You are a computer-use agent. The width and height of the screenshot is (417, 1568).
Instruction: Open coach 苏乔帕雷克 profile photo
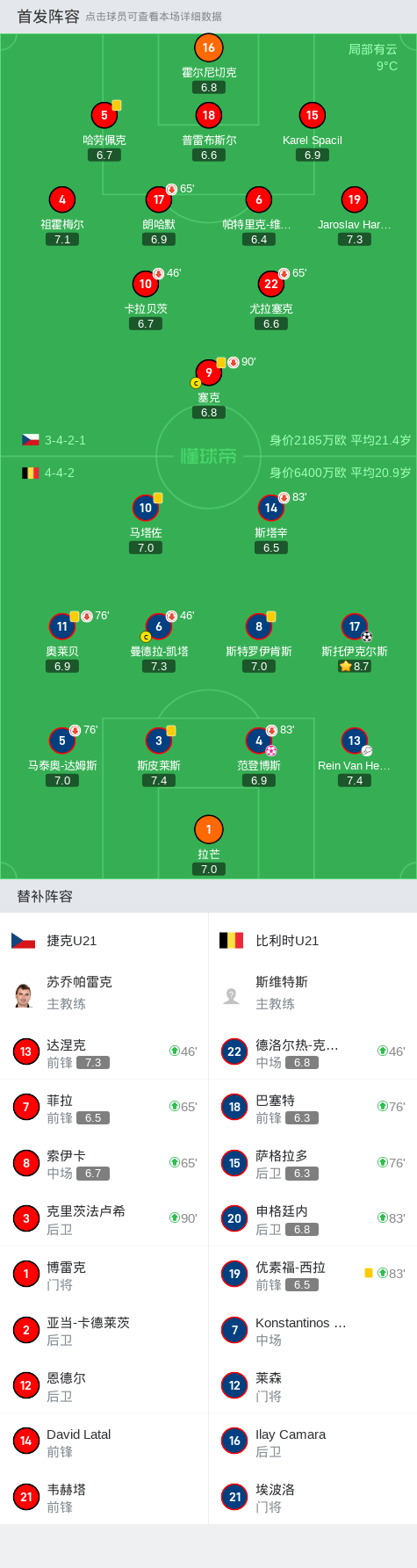tap(24, 995)
